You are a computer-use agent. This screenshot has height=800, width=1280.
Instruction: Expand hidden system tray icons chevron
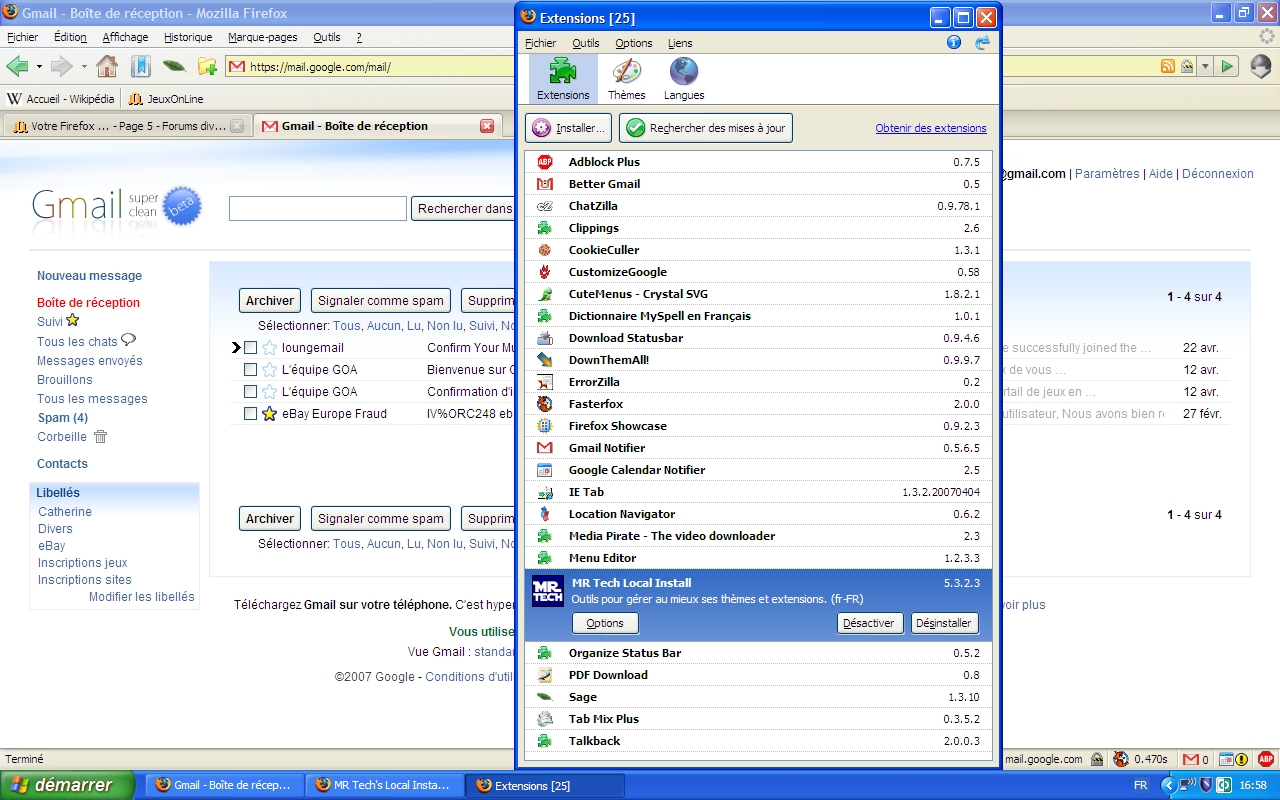1168,785
